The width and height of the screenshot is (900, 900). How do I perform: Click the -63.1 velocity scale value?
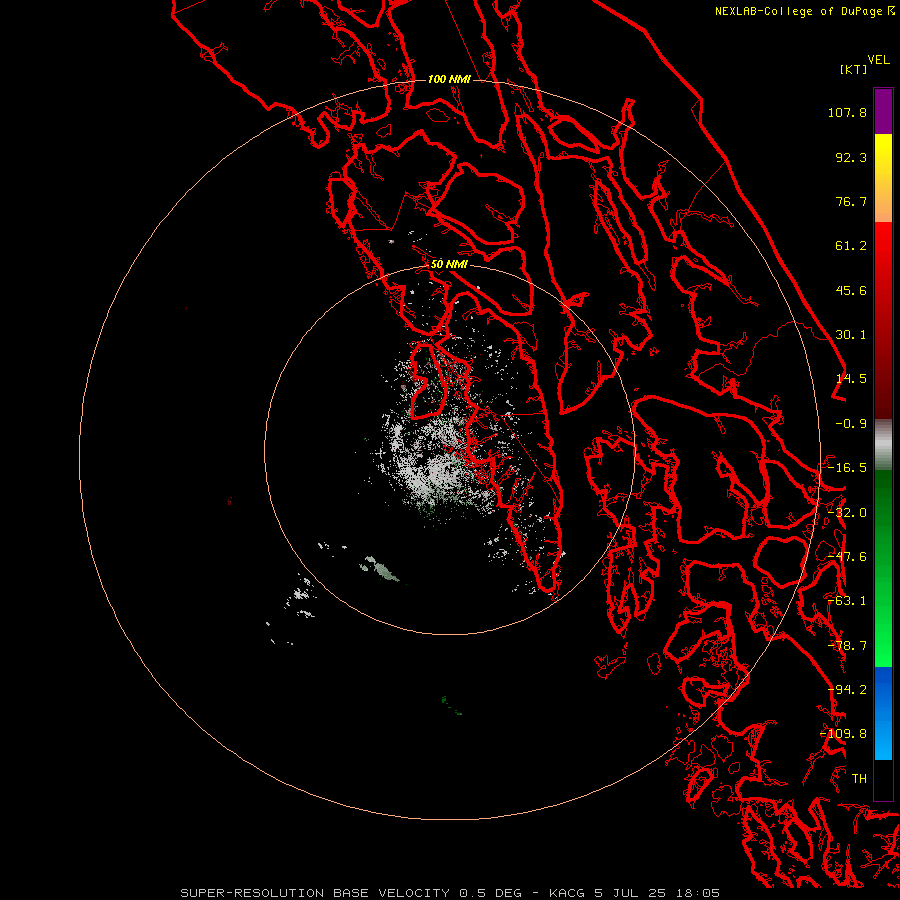847,601
